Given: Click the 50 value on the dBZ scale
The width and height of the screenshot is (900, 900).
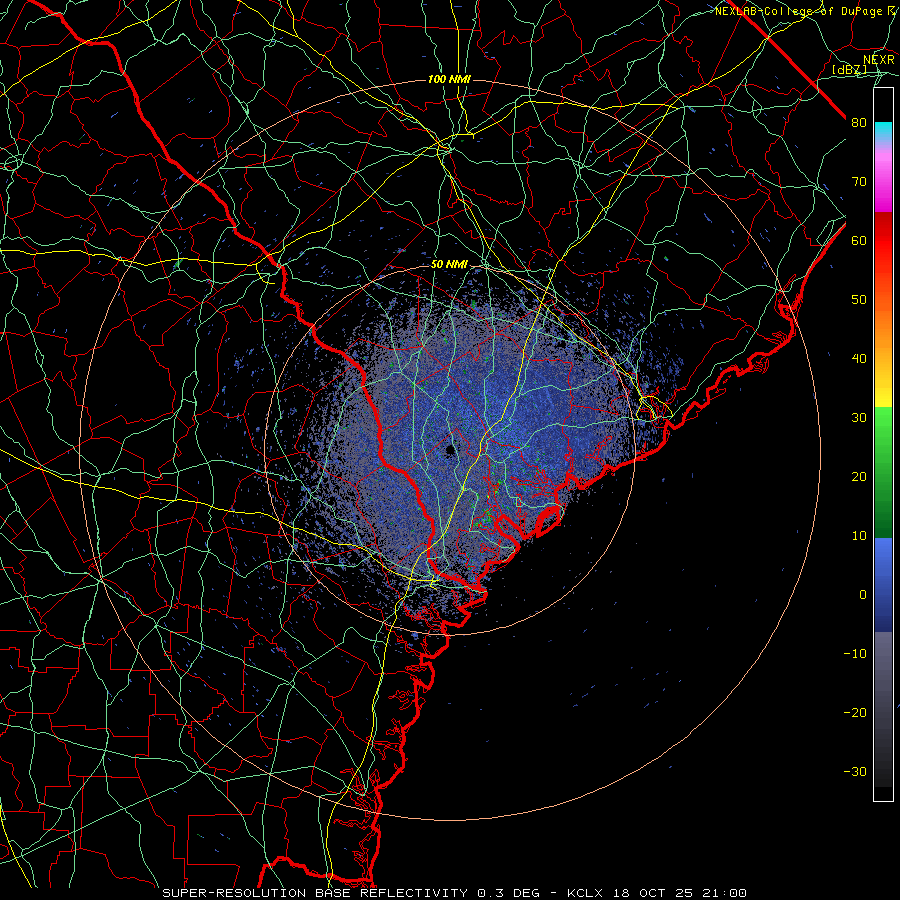Looking at the screenshot, I should (859, 300).
